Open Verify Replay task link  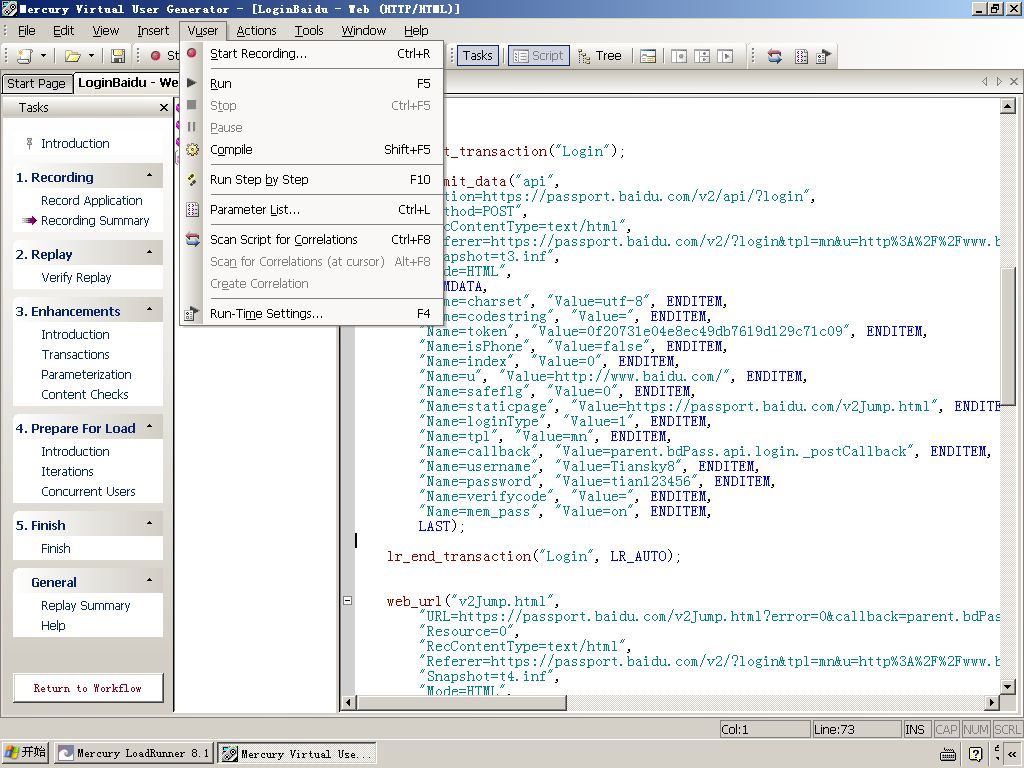point(76,278)
